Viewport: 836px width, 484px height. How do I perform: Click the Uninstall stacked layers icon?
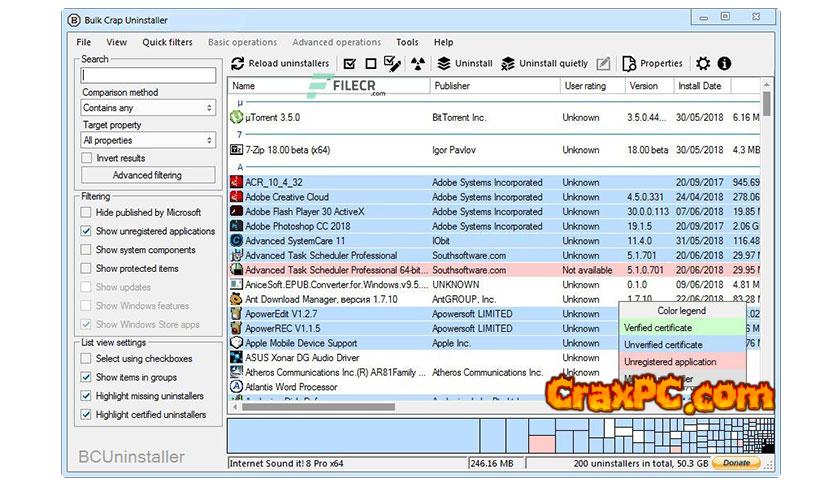click(444, 64)
